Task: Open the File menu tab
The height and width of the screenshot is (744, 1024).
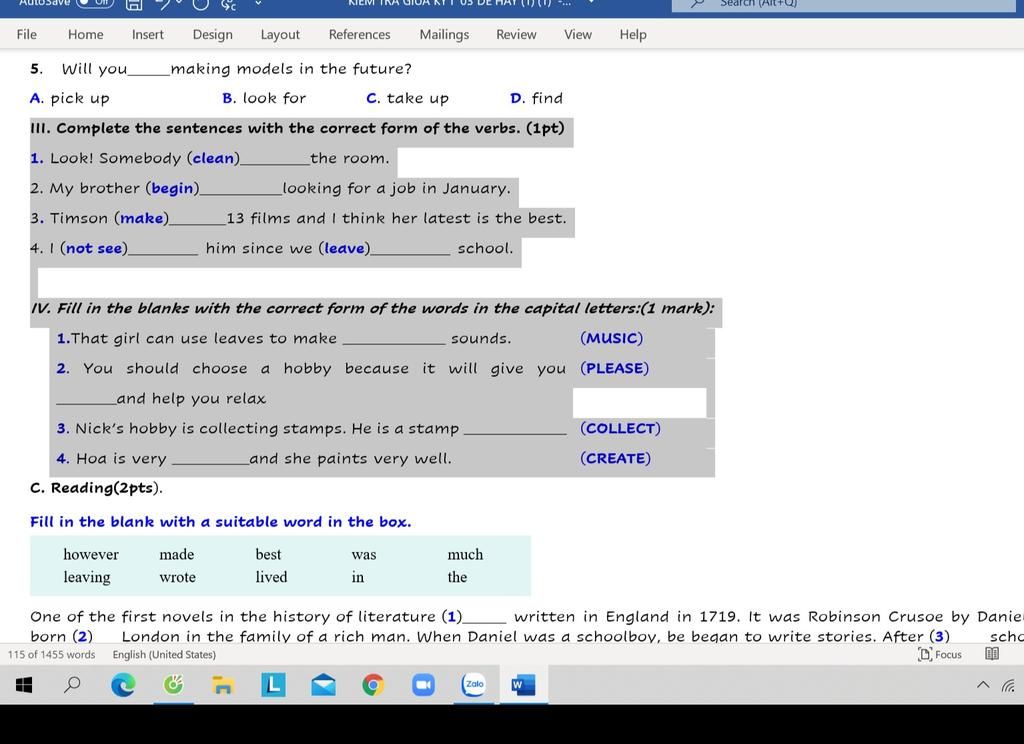Action: (x=26, y=35)
